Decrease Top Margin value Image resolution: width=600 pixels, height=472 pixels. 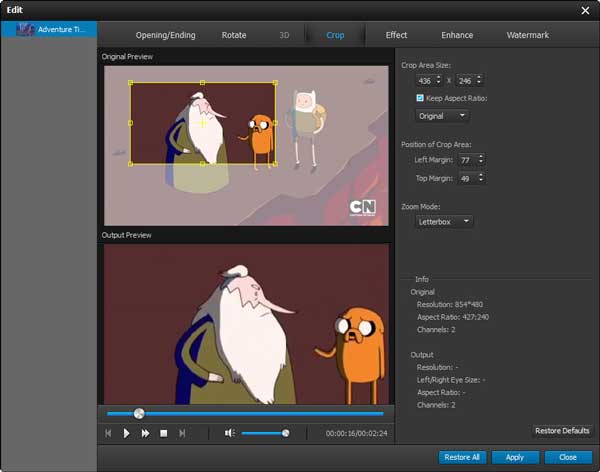481,181
